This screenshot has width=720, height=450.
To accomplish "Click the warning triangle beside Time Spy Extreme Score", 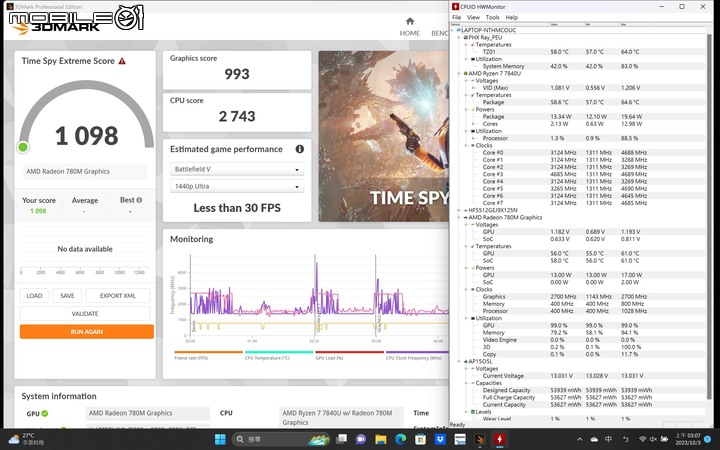I will [122, 61].
